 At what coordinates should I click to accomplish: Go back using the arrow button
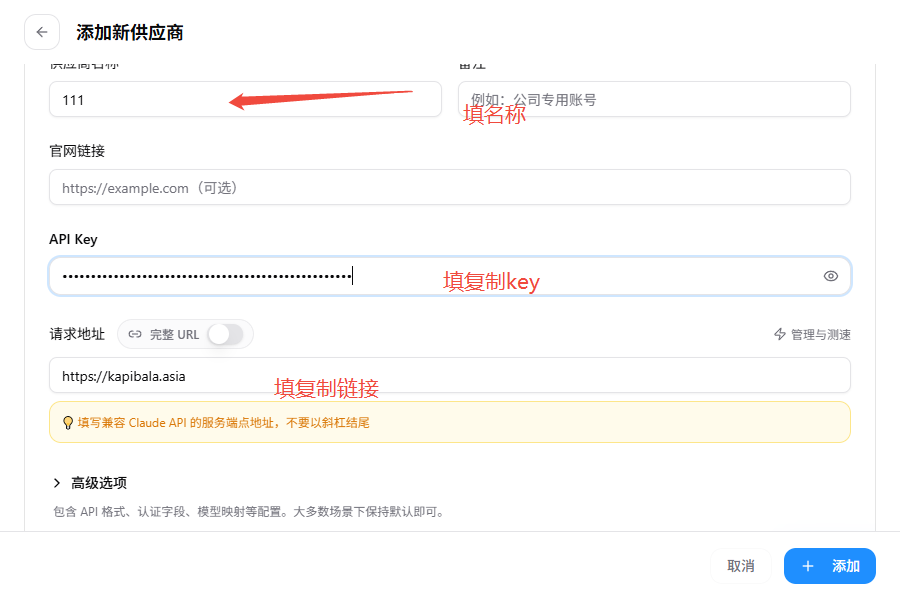coord(42,32)
